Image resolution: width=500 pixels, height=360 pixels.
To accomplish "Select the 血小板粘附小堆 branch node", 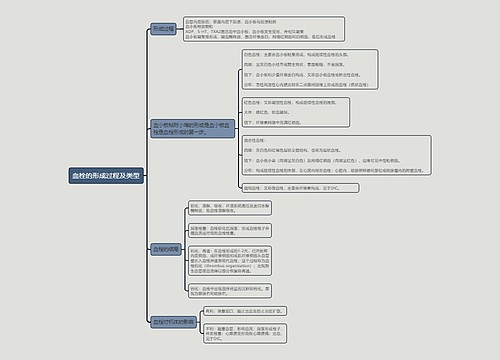I will tap(192, 129).
